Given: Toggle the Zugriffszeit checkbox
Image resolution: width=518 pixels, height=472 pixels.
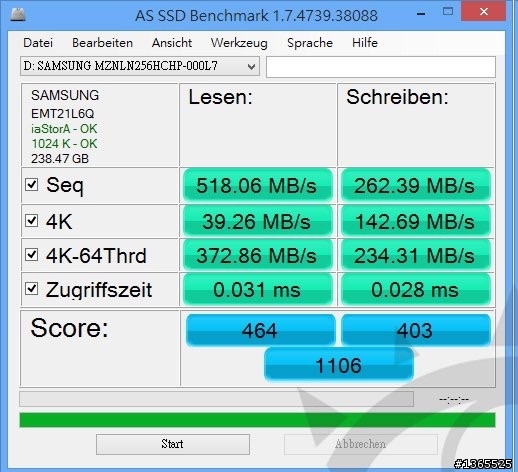Looking at the screenshot, I should (32, 288).
